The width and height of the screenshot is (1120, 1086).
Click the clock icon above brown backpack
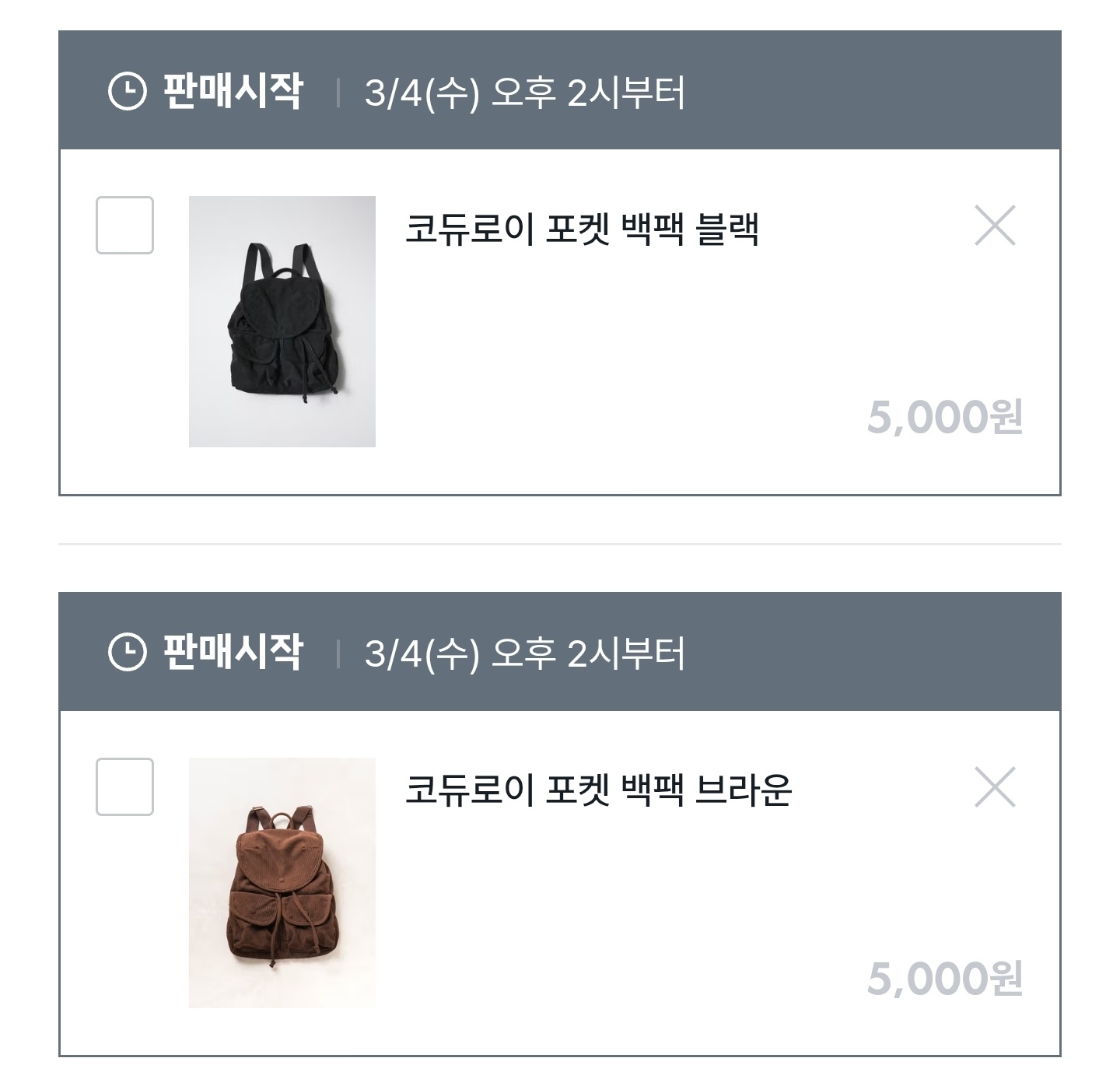tap(127, 652)
